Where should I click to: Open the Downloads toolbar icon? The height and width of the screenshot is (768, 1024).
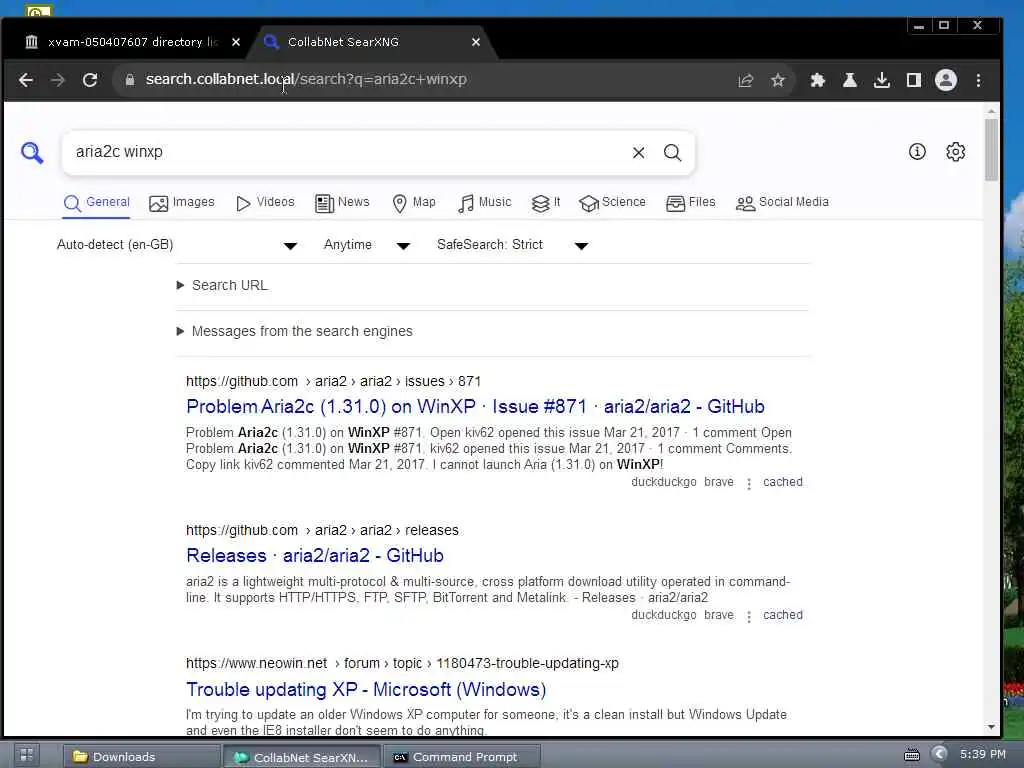(882, 80)
